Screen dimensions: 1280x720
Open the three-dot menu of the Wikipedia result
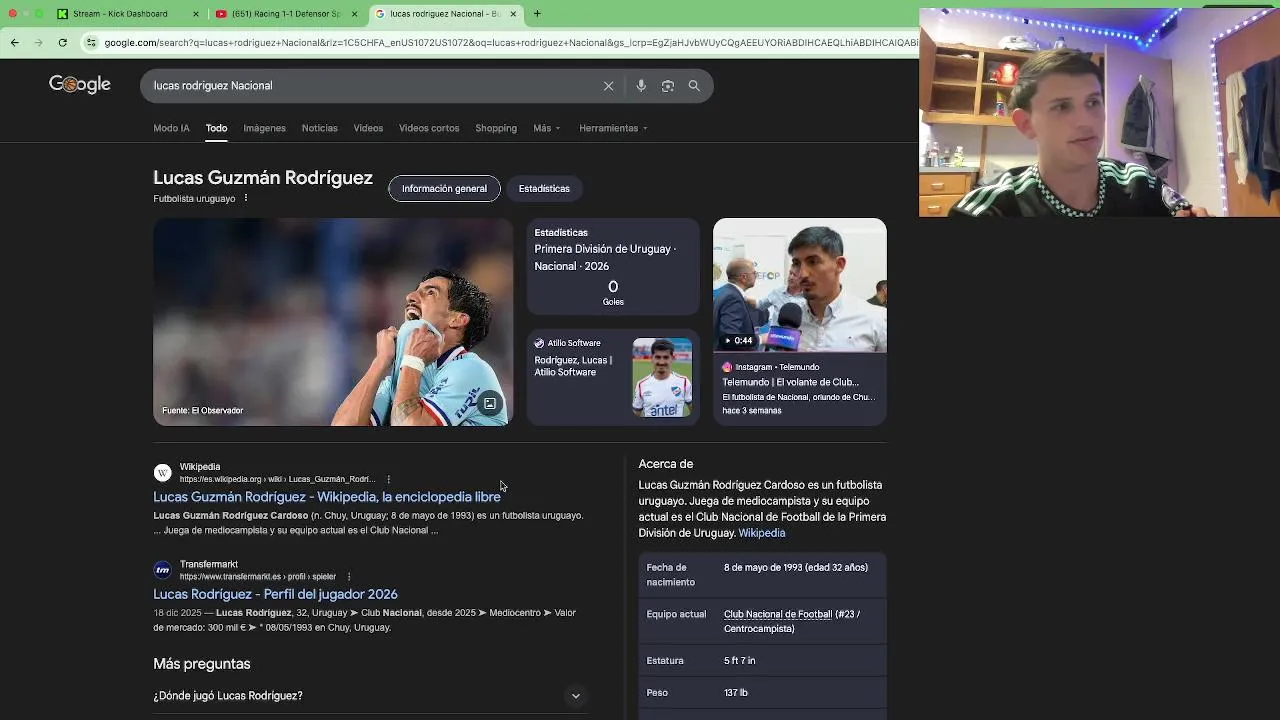[388, 479]
